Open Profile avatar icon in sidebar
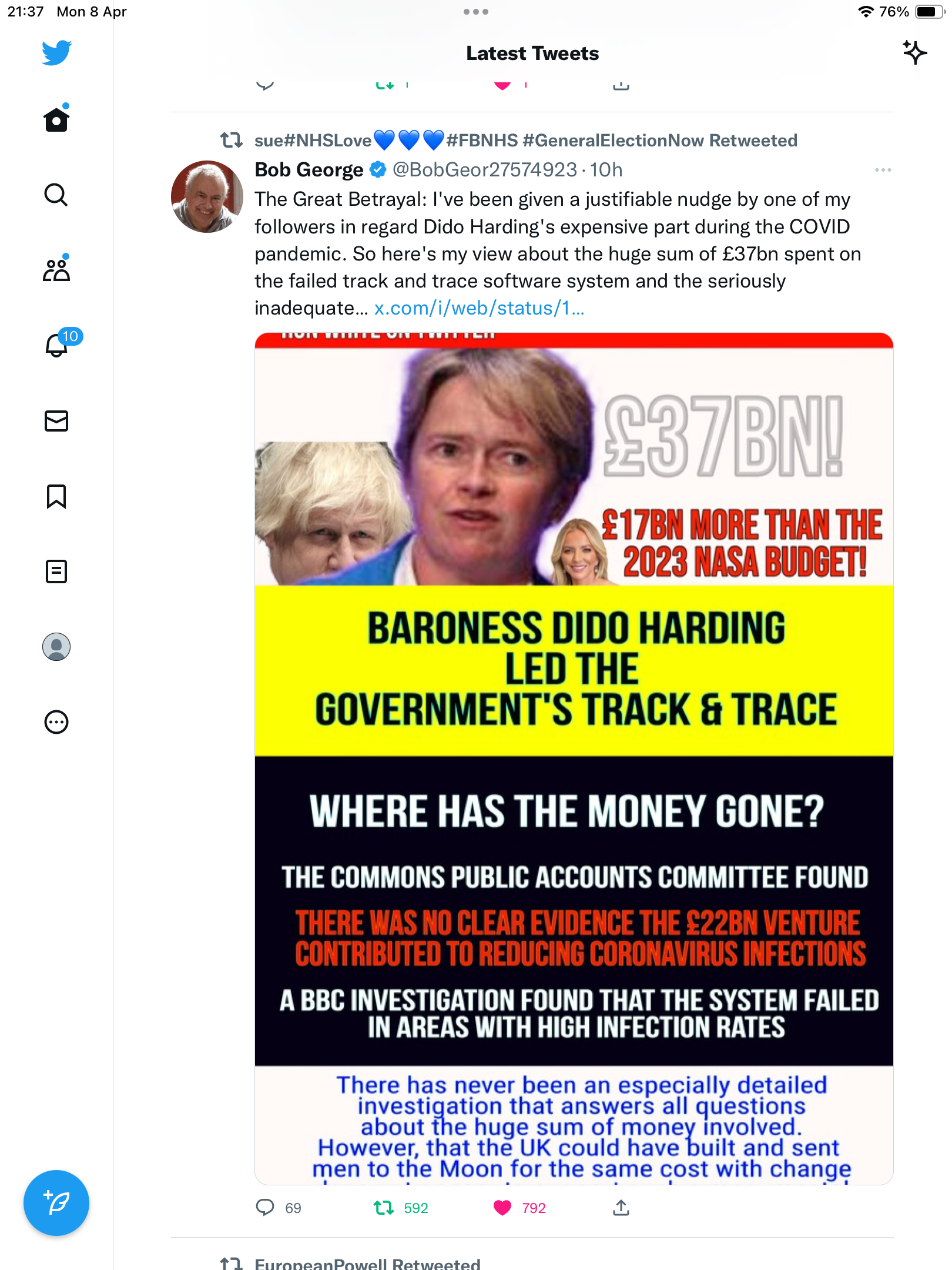This screenshot has height=1270, width=952. (x=56, y=647)
